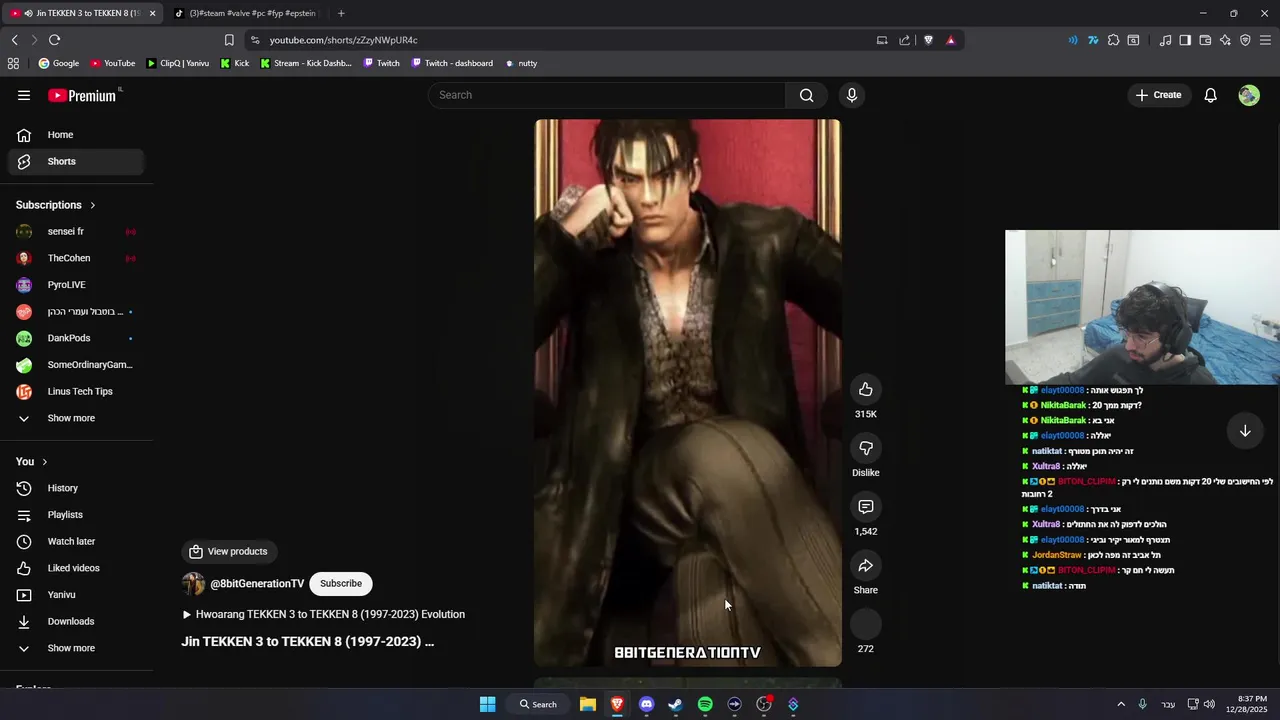This screenshot has height=720, width=1280.
Task: Click the address bar URL
Action: (343, 40)
